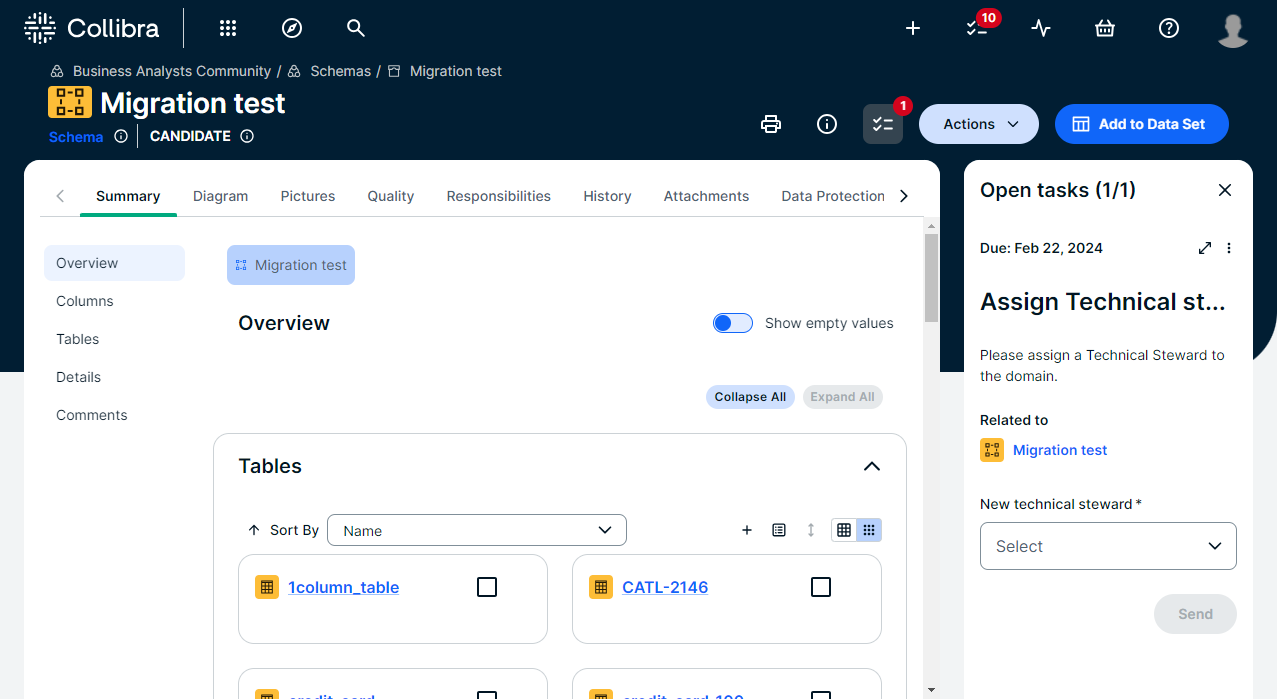This screenshot has height=699, width=1277.
Task: Click the Add to Data Set button
Action: click(x=1141, y=124)
